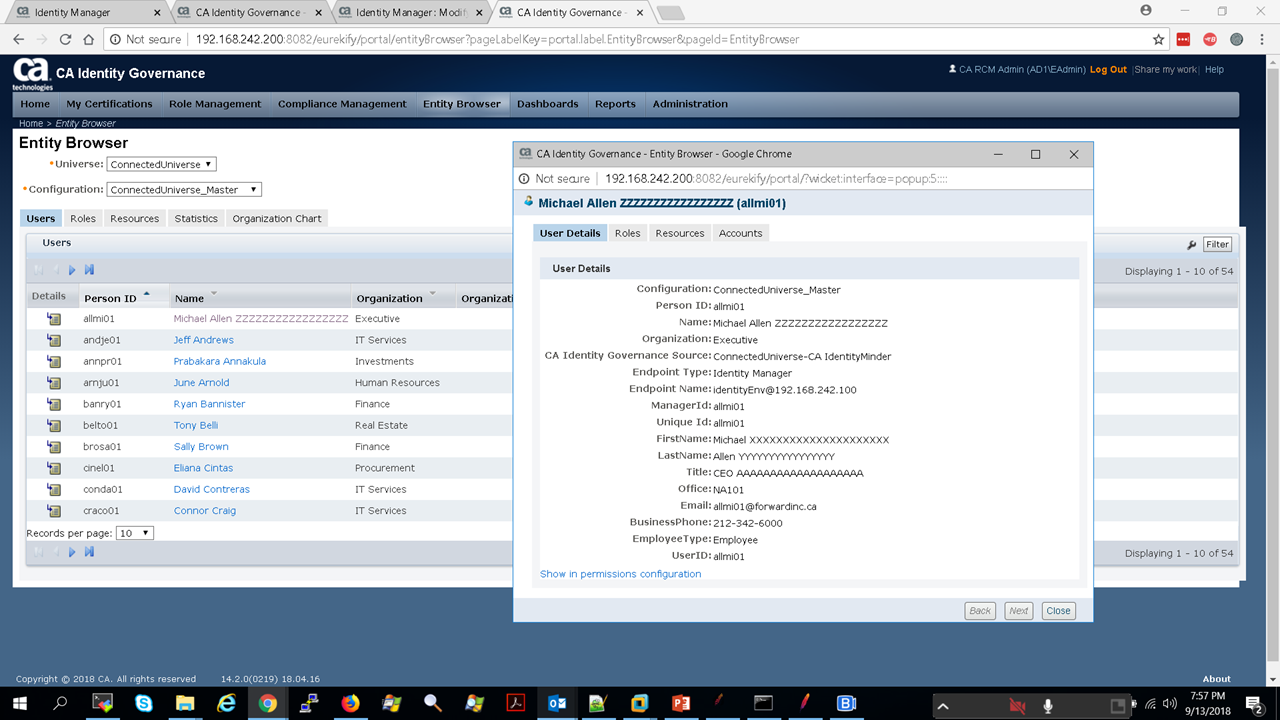This screenshot has height=720, width=1280.
Task: Open details icon for arnju01 row
Action: point(54,383)
